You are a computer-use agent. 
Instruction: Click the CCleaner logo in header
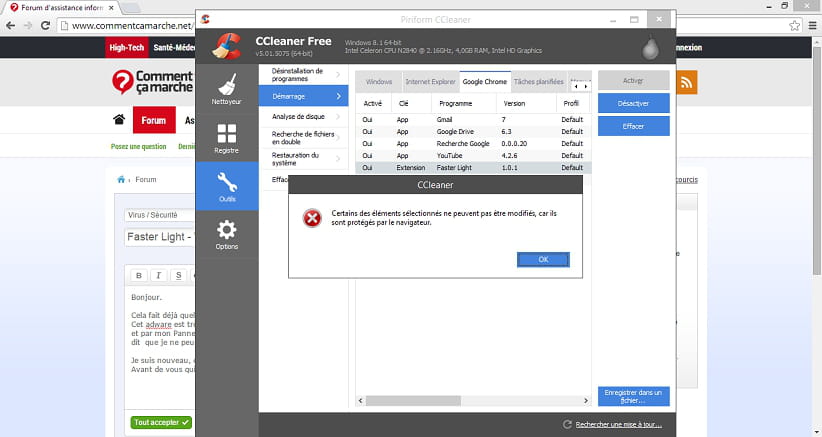click(x=226, y=46)
